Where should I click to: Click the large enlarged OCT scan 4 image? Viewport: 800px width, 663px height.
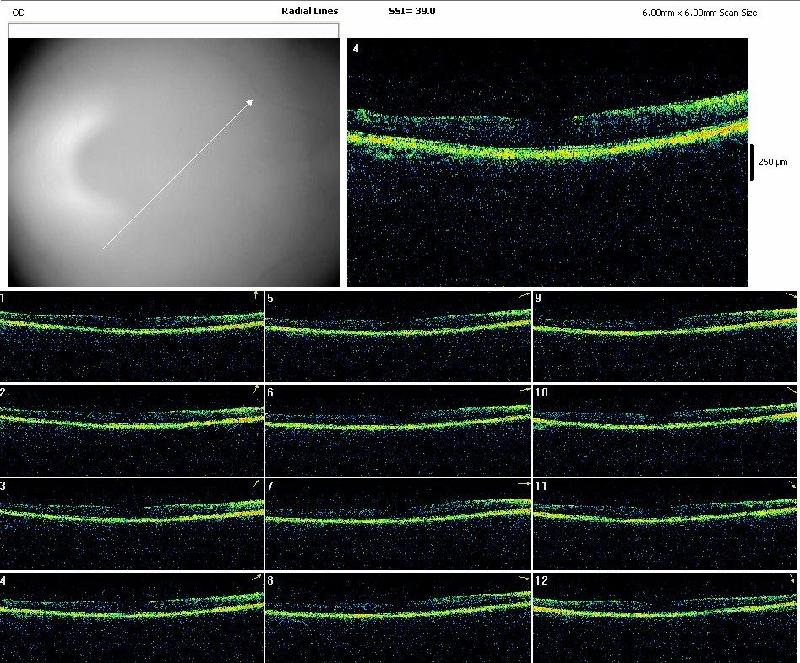click(547, 162)
